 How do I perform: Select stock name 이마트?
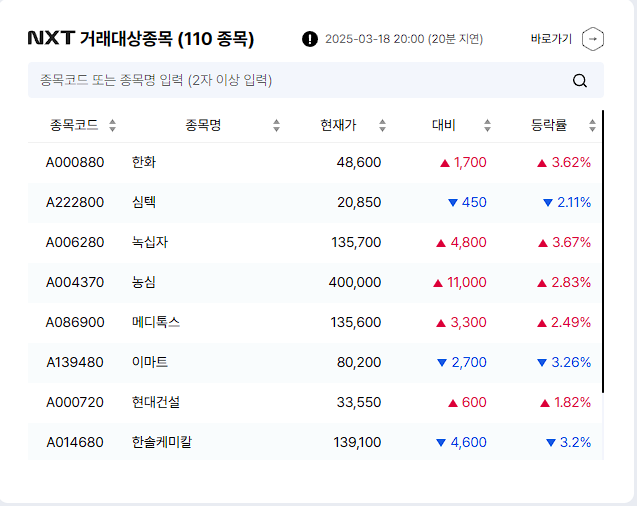150,362
